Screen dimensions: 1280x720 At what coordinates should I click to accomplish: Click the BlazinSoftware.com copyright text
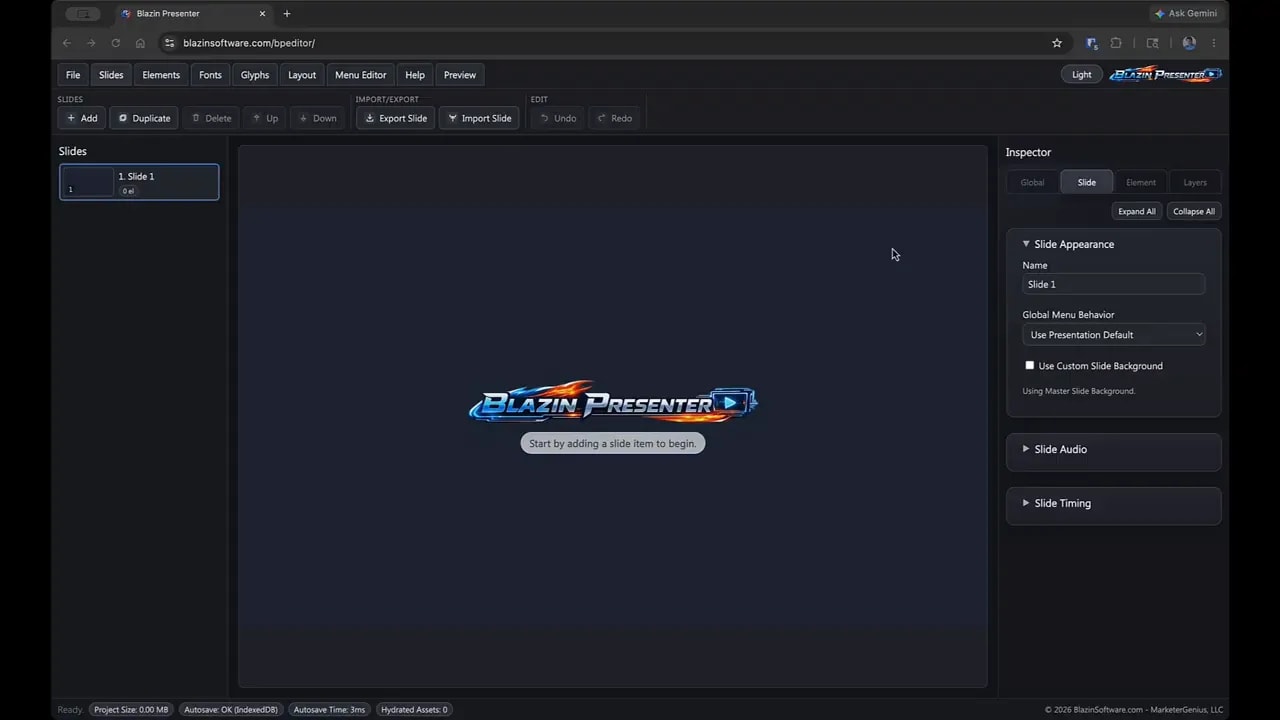(x=1134, y=710)
